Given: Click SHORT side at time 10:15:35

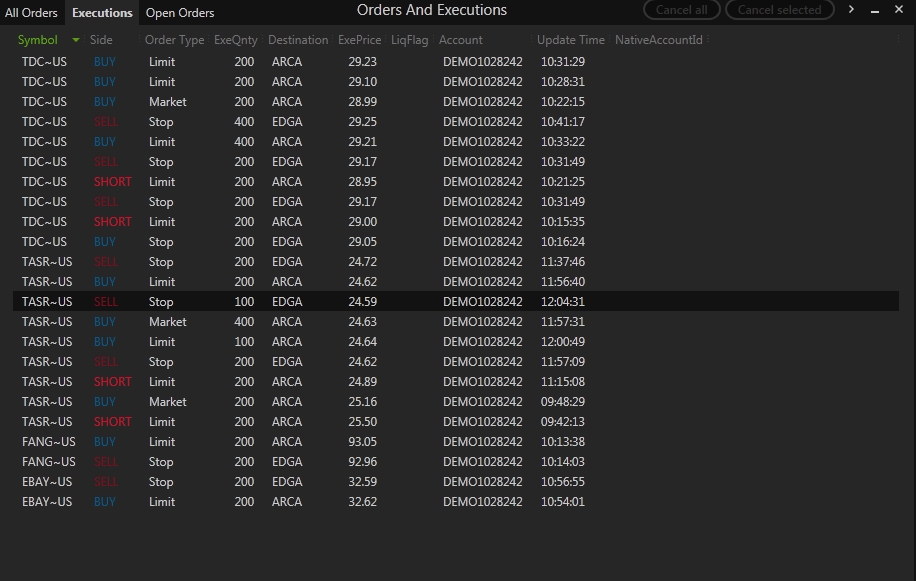Looking at the screenshot, I should tap(113, 221).
